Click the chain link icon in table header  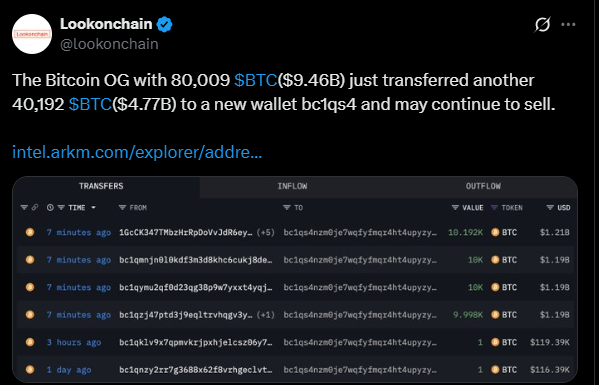(35, 207)
